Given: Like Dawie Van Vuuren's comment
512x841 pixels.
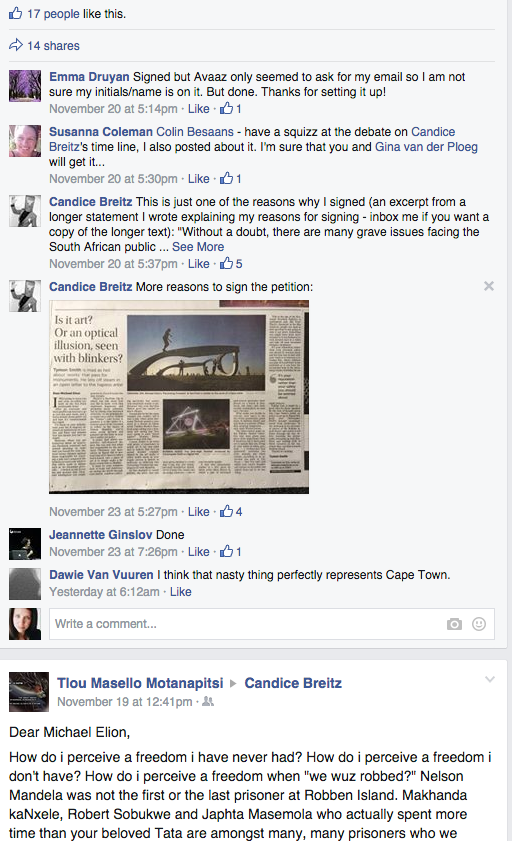Looking at the screenshot, I should pyautogui.click(x=181, y=592).
